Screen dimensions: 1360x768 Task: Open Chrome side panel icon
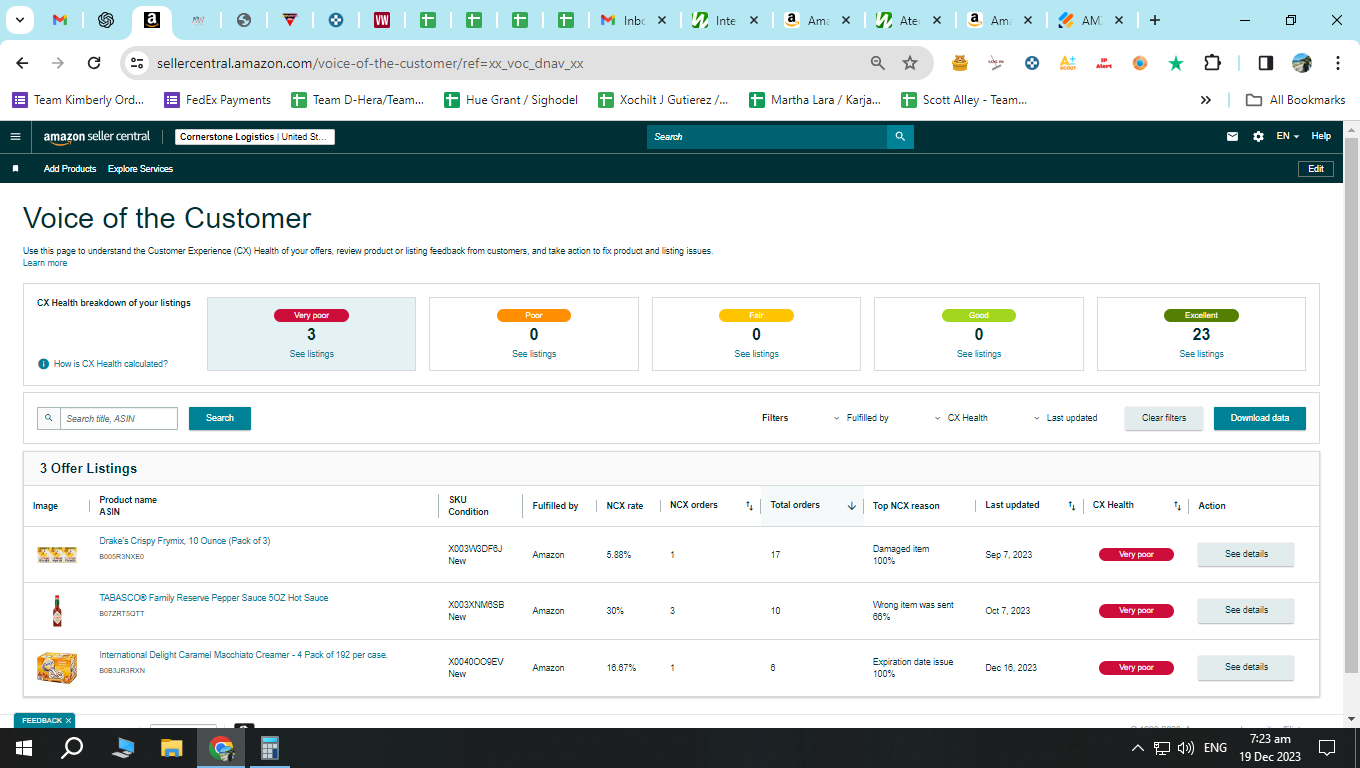click(x=1265, y=63)
